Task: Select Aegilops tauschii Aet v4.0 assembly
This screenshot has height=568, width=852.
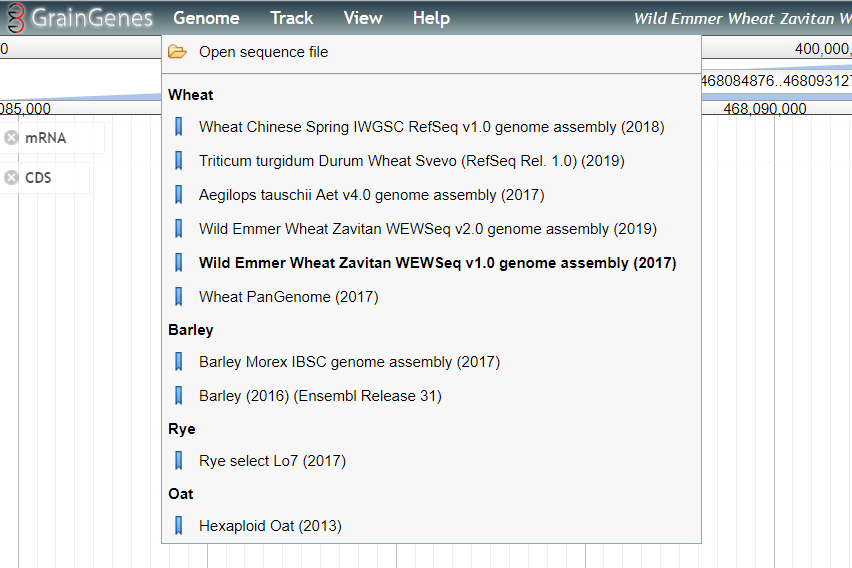Action: point(431,195)
